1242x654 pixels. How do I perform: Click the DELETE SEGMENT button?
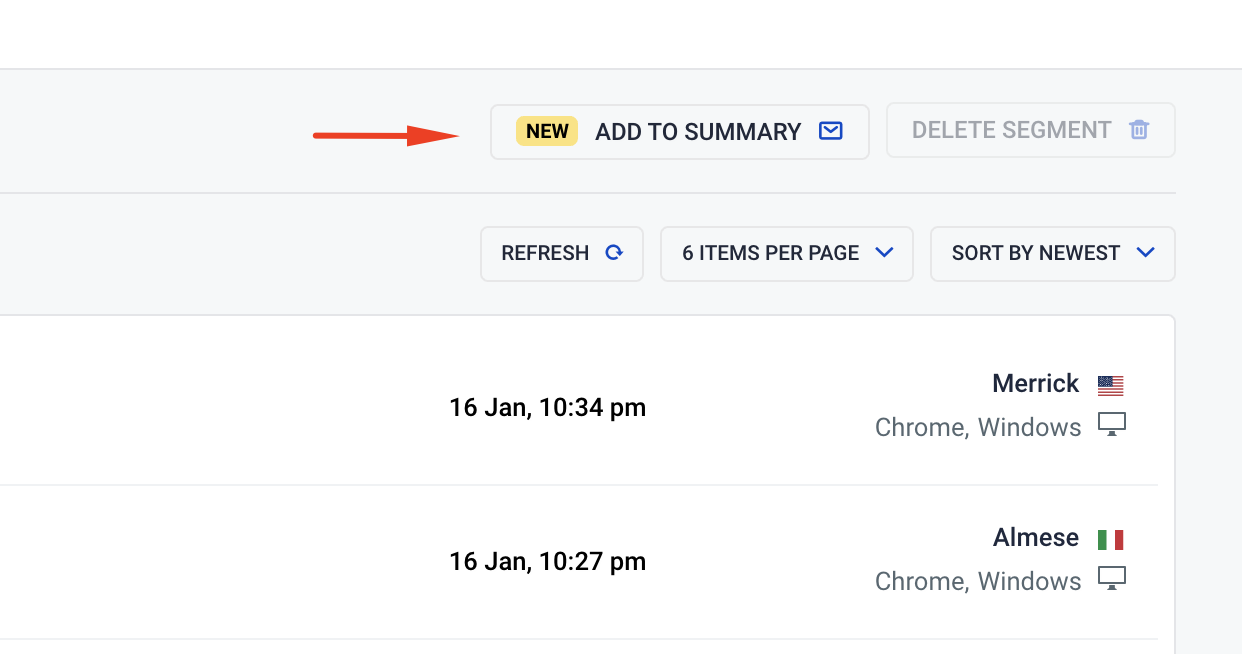click(x=1030, y=129)
